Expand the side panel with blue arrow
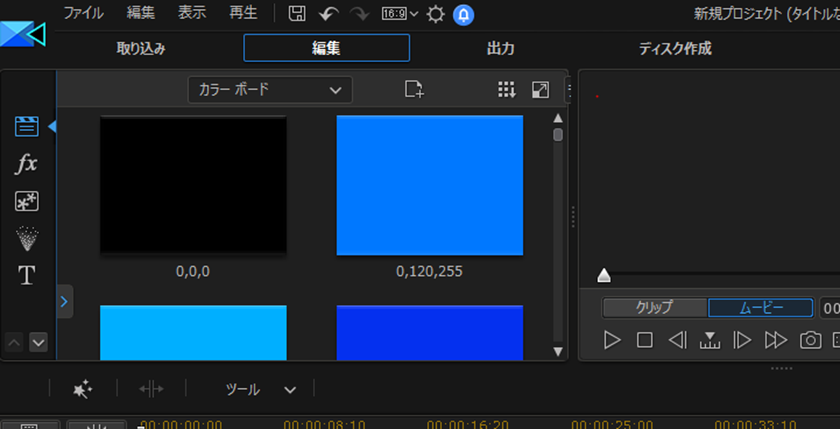840x429 pixels. 64,300
